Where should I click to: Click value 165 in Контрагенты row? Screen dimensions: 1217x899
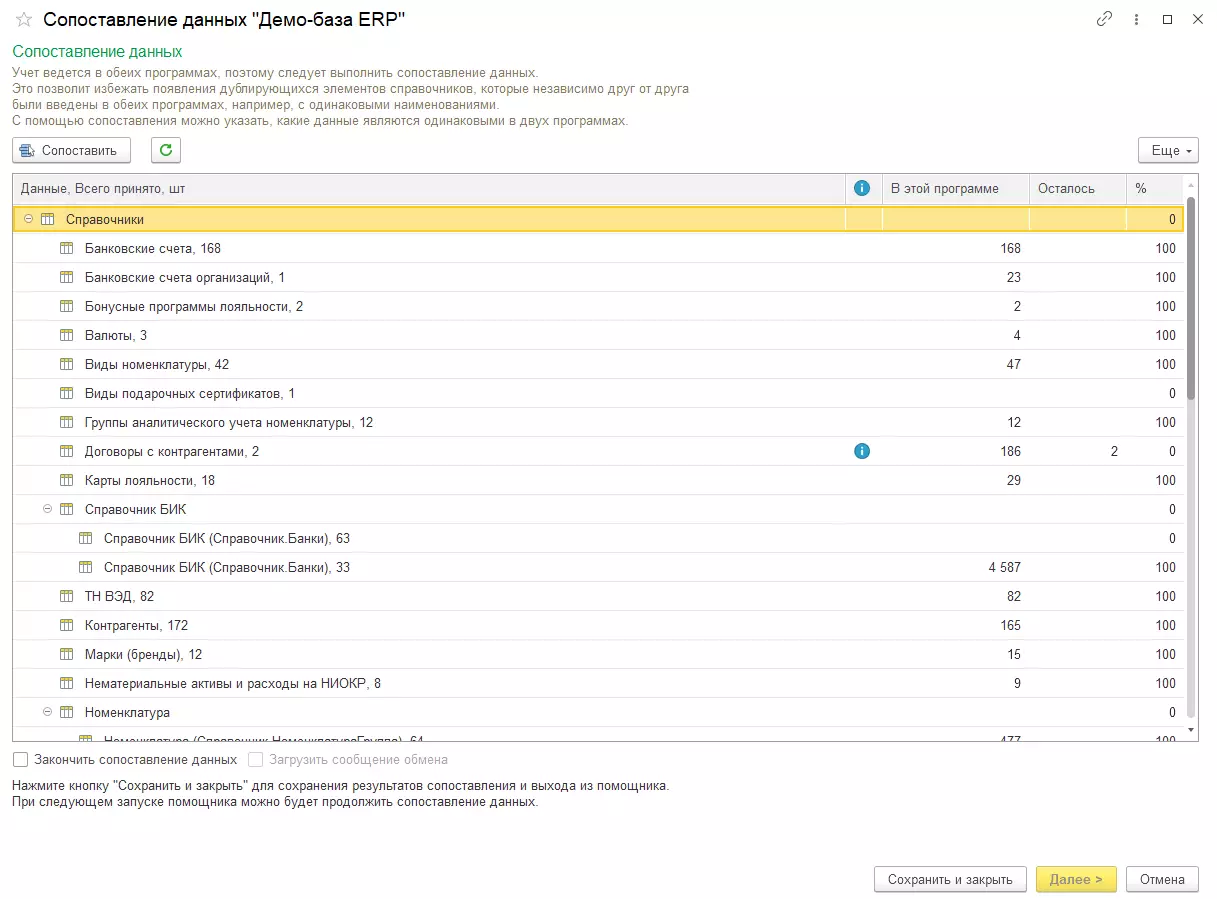1011,625
